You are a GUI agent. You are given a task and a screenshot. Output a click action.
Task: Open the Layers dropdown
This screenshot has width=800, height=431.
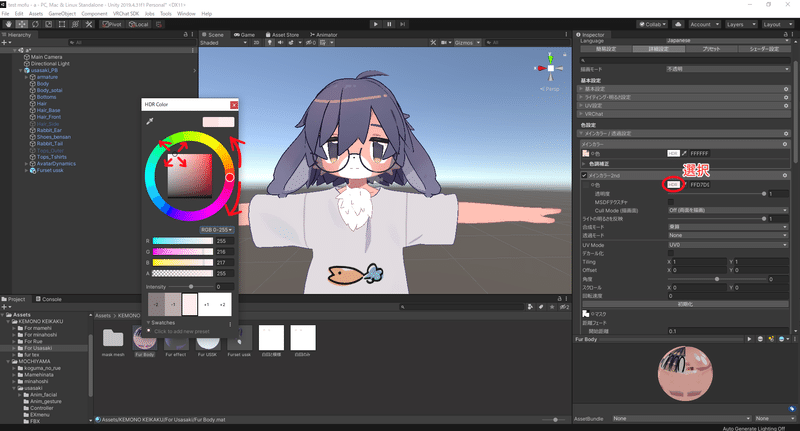point(741,24)
